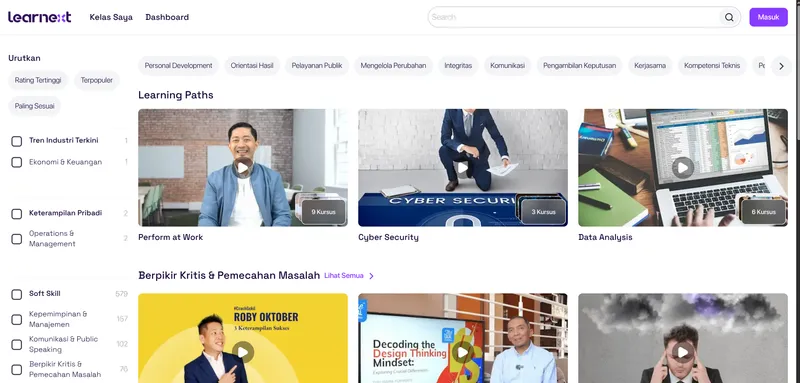Enable the Soft Skill checkbox

tap(17, 294)
